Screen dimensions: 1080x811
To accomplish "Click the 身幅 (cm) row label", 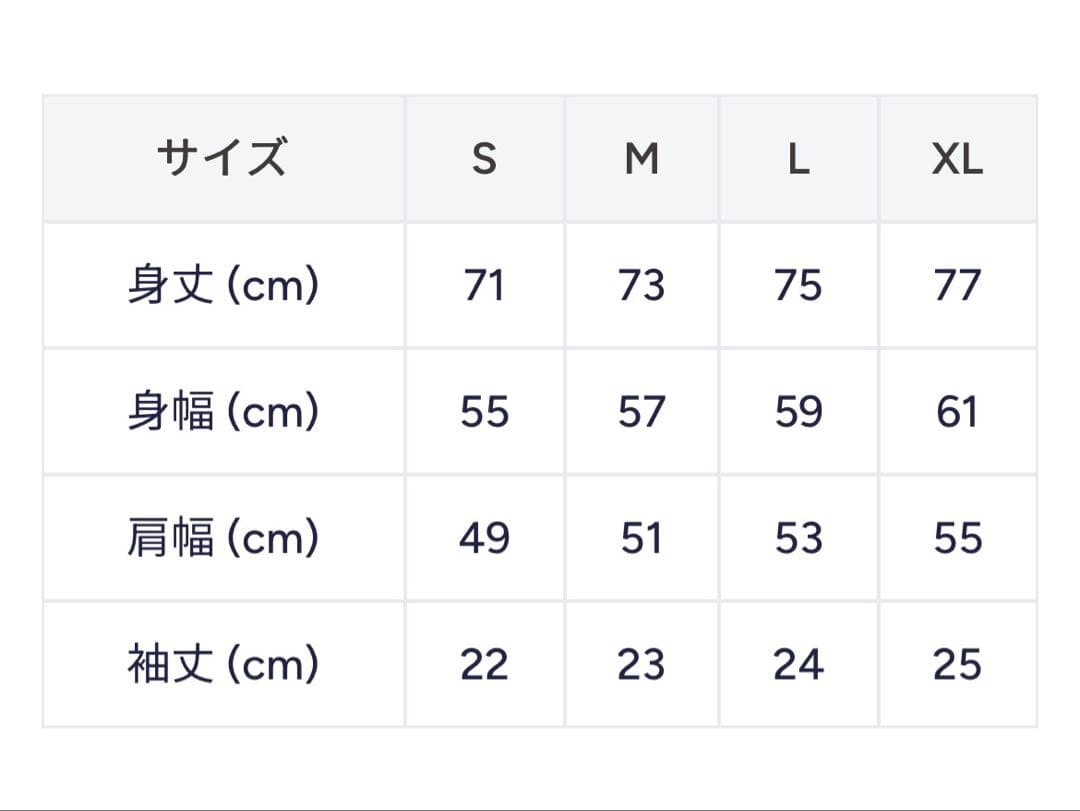I will [222, 412].
